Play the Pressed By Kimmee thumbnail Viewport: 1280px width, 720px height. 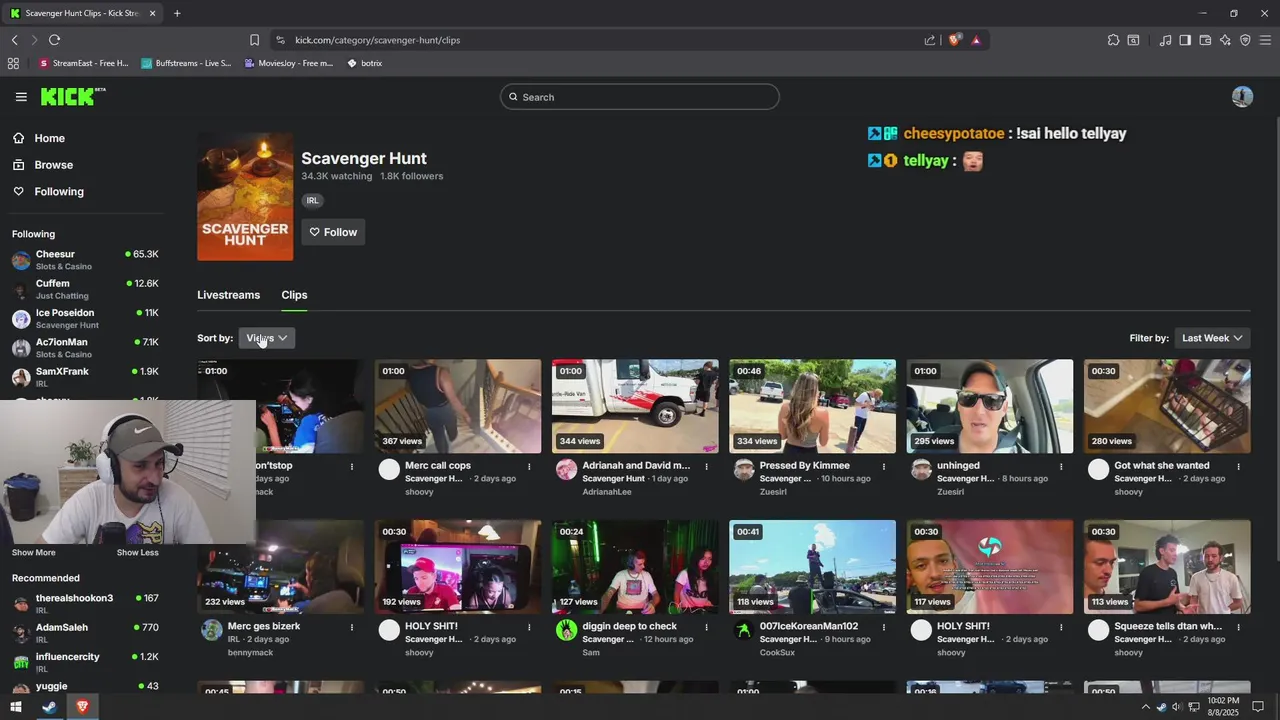812,406
